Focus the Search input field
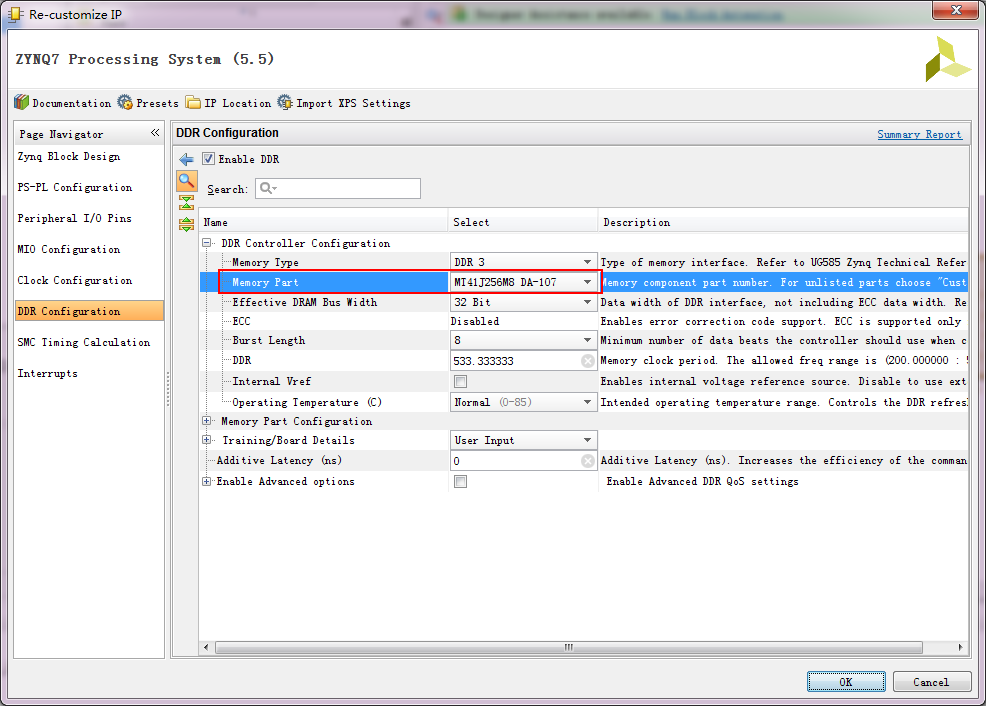This screenshot has height=706, width=986. (x=338, y=188)
